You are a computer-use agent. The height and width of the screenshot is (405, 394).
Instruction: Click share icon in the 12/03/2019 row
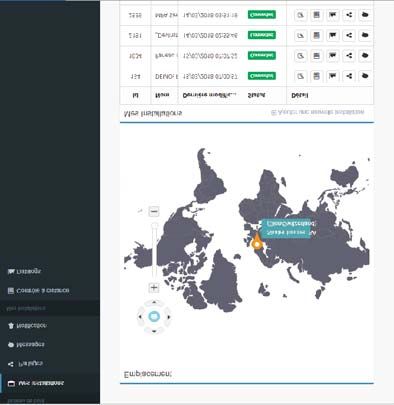tap(349, 56)
